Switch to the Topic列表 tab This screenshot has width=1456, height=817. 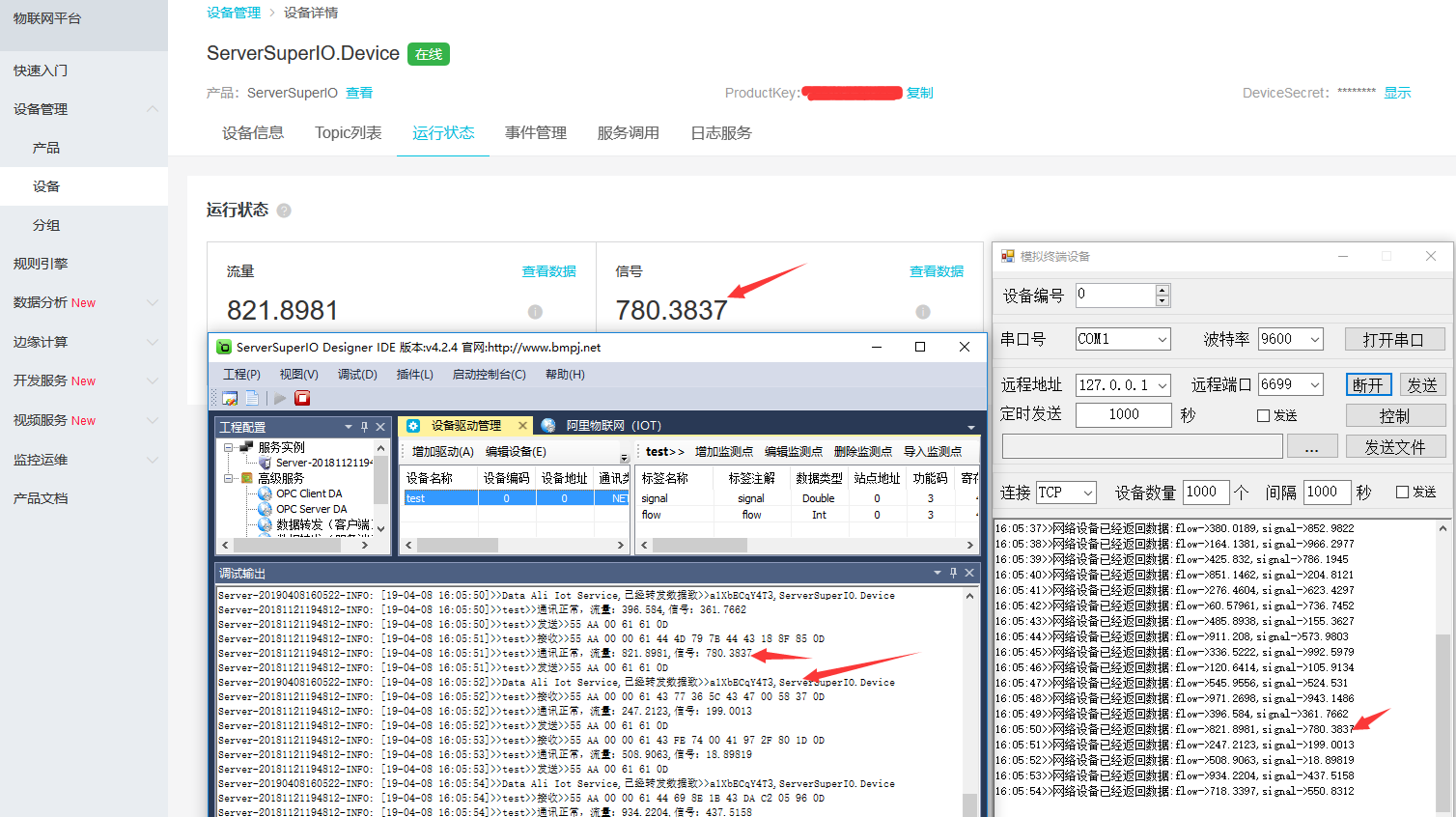point(349,133)
